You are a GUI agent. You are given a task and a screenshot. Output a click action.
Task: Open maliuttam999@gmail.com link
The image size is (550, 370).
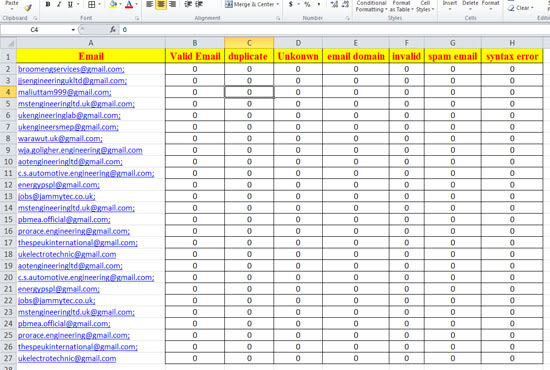pyautogui.click(x=65, y=92)
